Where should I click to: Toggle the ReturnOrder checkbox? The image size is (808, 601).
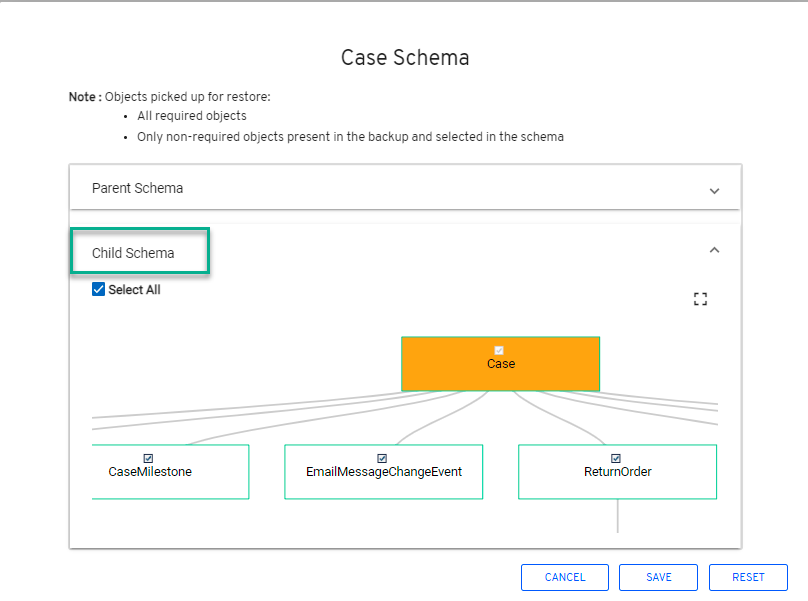(616, 458)
